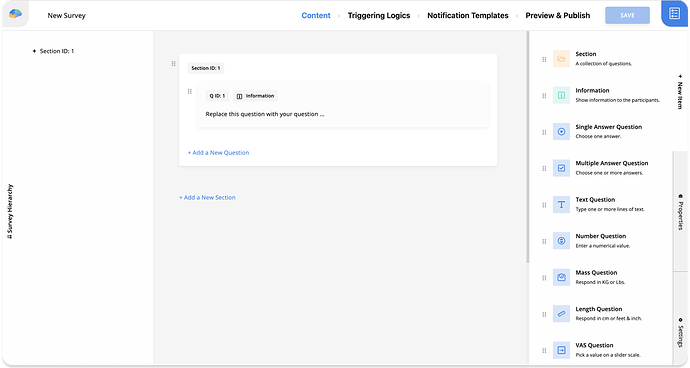The image size is (690, 368).
Task: Click drag handle next to Section item
Action: coord(544,59)
